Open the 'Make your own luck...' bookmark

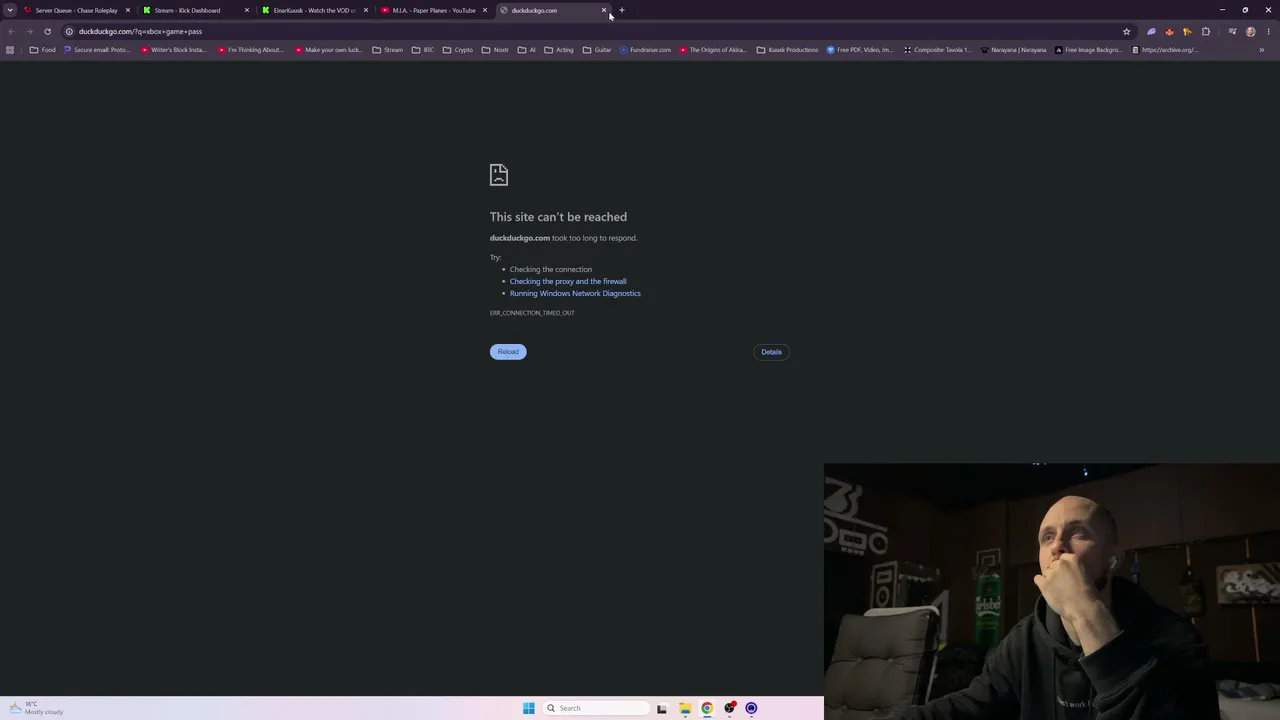coord(328,50)
